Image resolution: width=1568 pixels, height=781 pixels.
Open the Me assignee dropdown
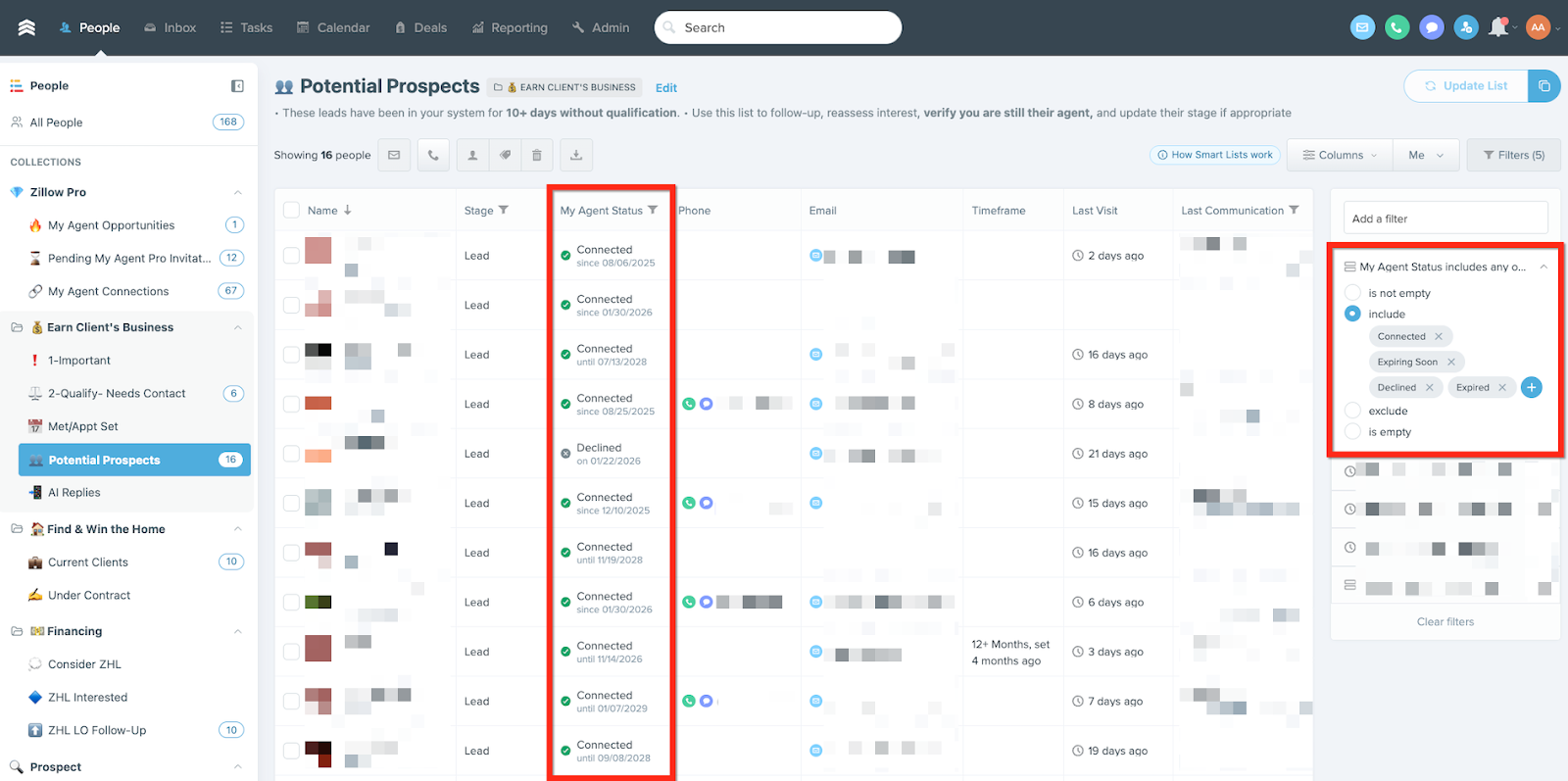click(1426, 155)
